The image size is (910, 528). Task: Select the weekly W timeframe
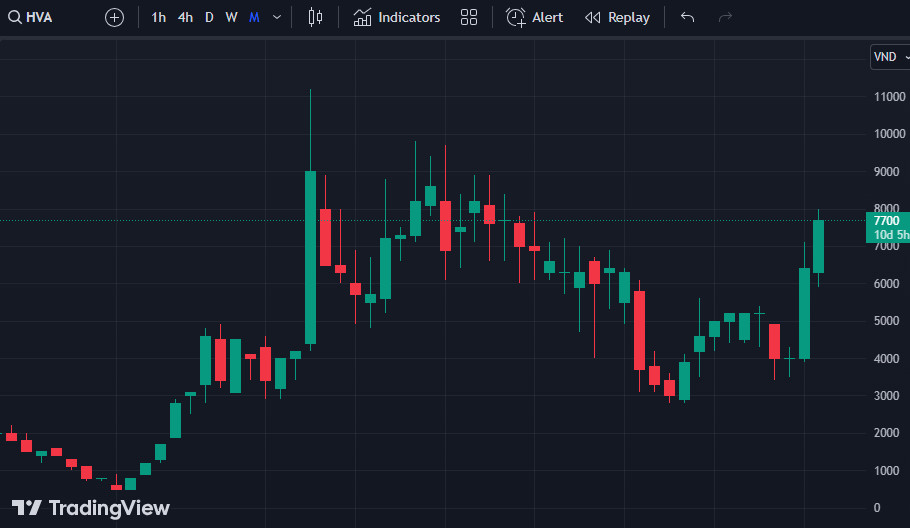[231, 17]
